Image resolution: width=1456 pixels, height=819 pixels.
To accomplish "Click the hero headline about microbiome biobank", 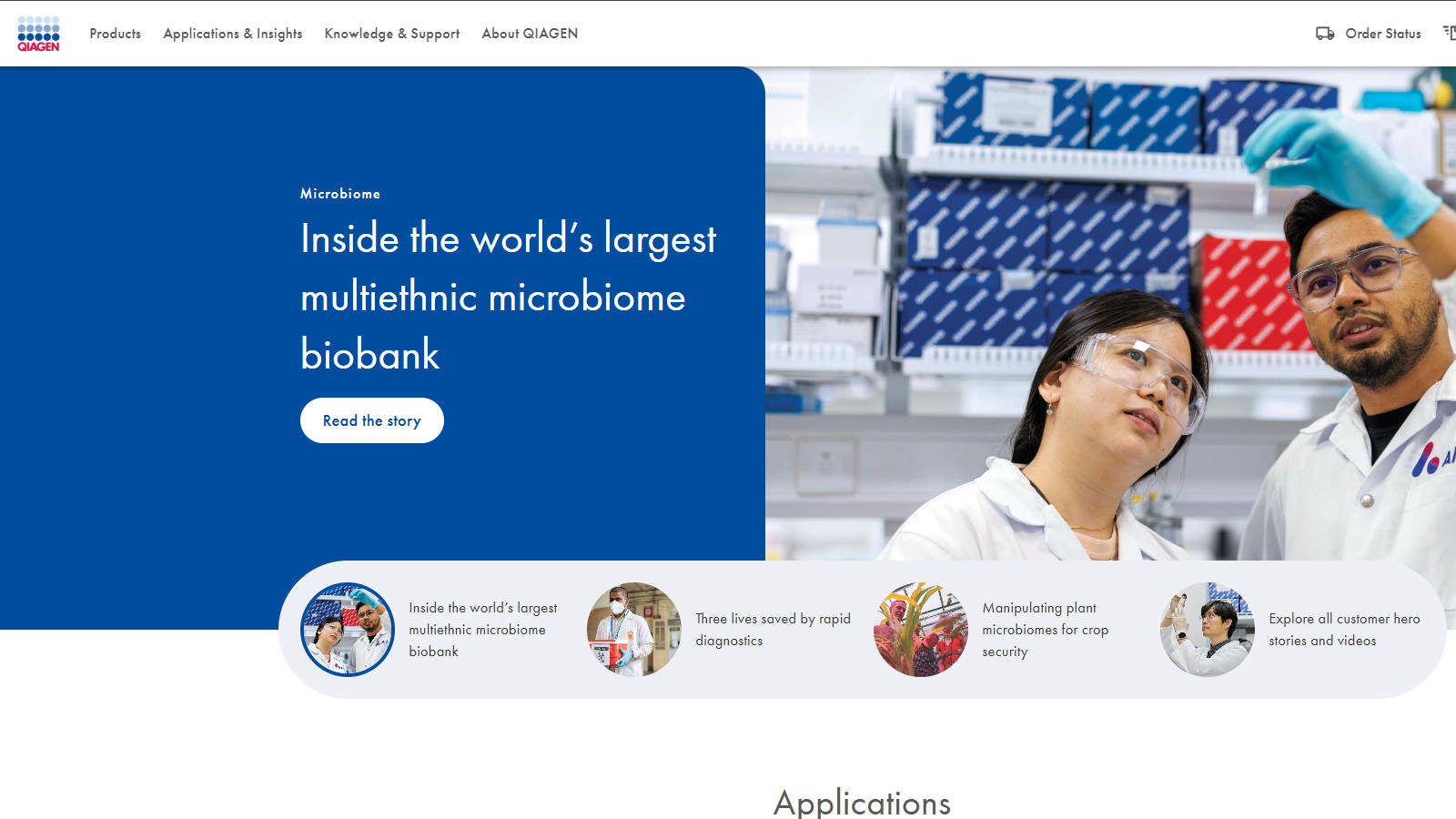I will pos(508,297).
